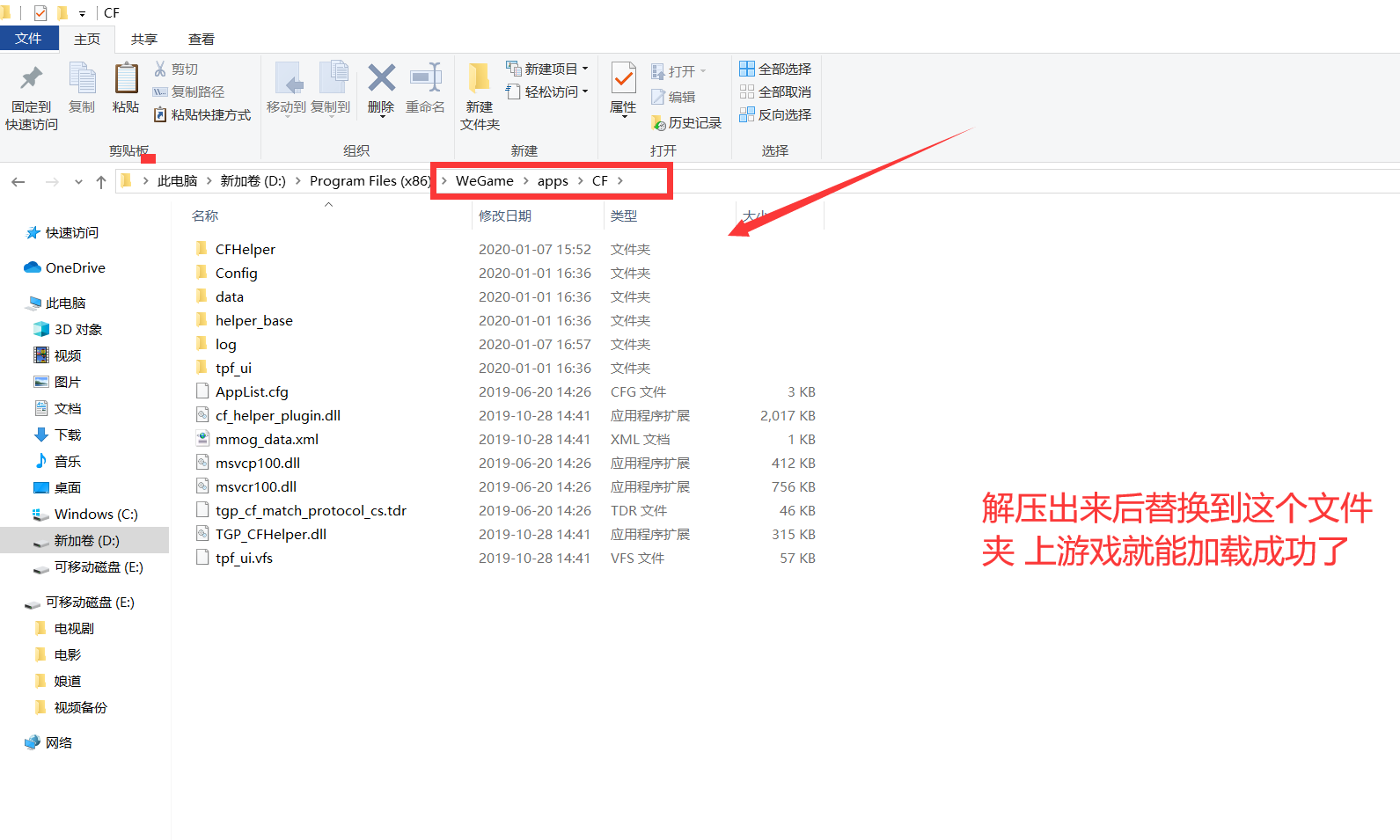Open the Easy access dropdown
1400x840 pixels.
coord(546,91)
